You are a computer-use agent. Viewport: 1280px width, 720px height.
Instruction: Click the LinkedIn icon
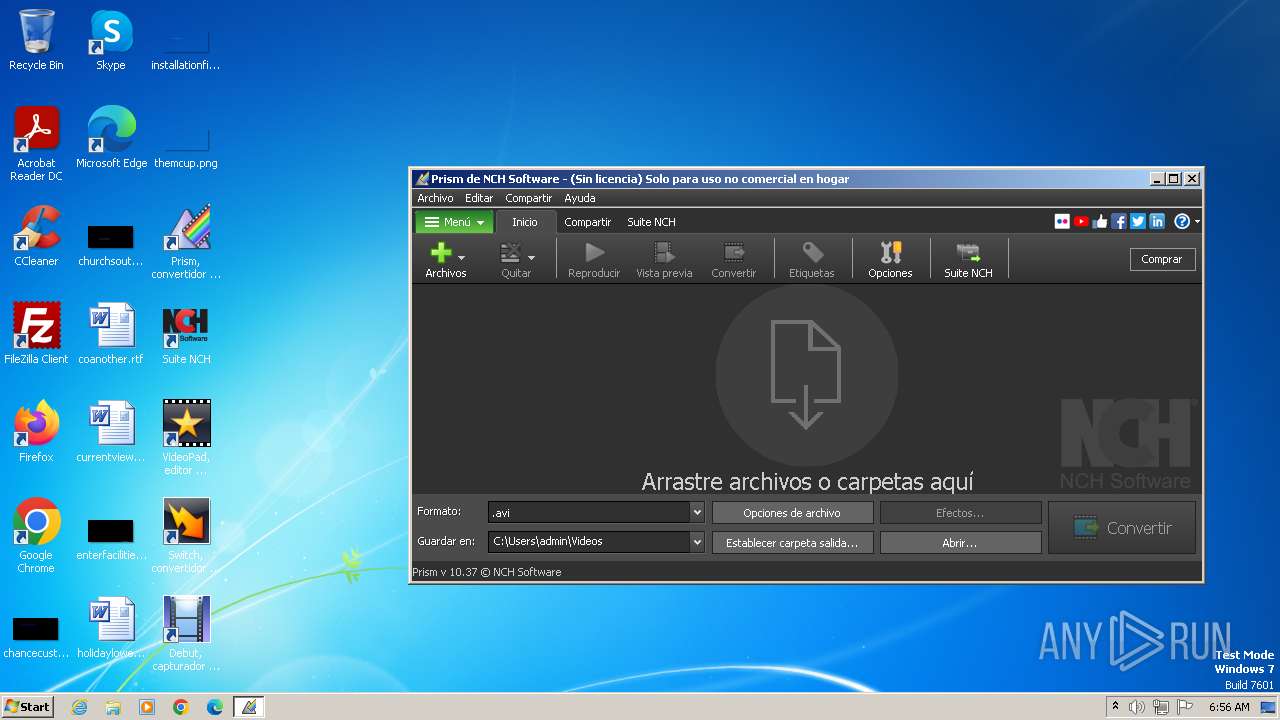click(x=1157, y=222)
